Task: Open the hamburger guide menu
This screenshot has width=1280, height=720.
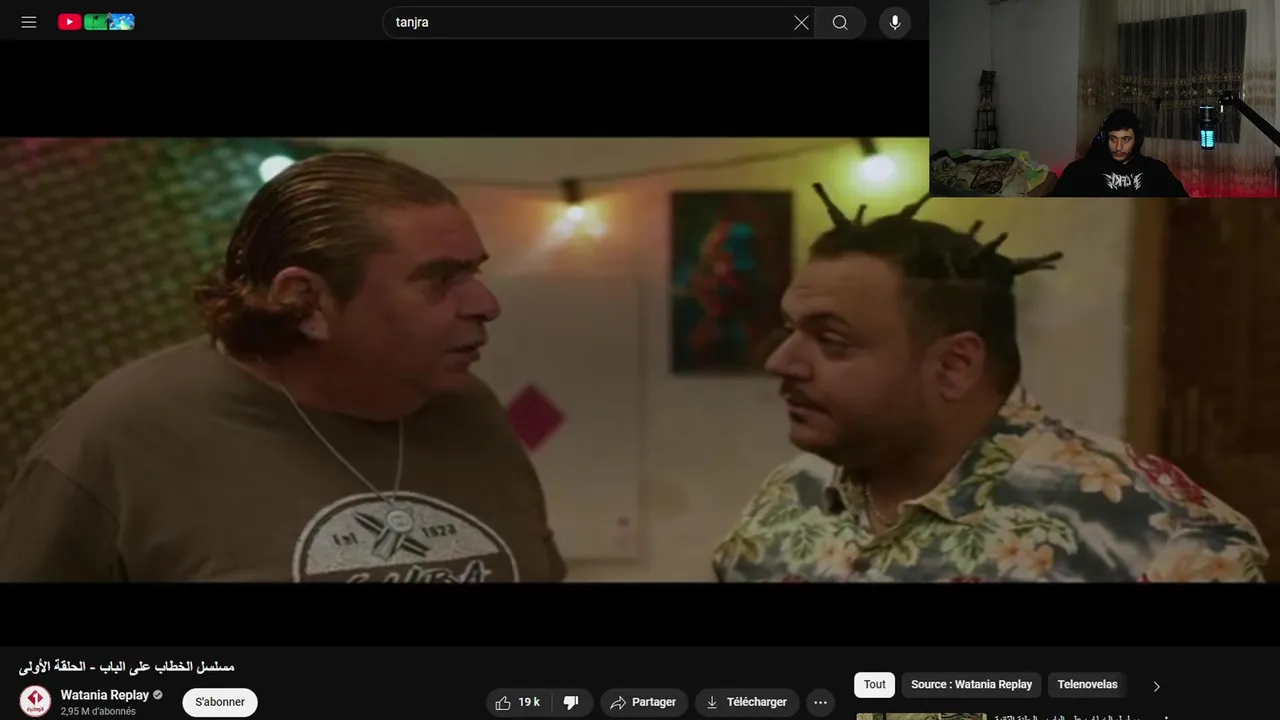Action: [29, 22]
